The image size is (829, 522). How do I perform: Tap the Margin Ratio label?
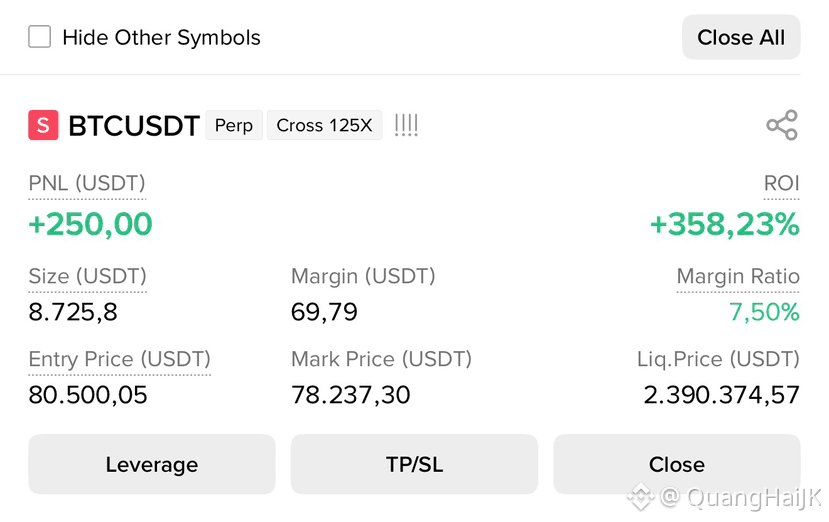[738, 276]
